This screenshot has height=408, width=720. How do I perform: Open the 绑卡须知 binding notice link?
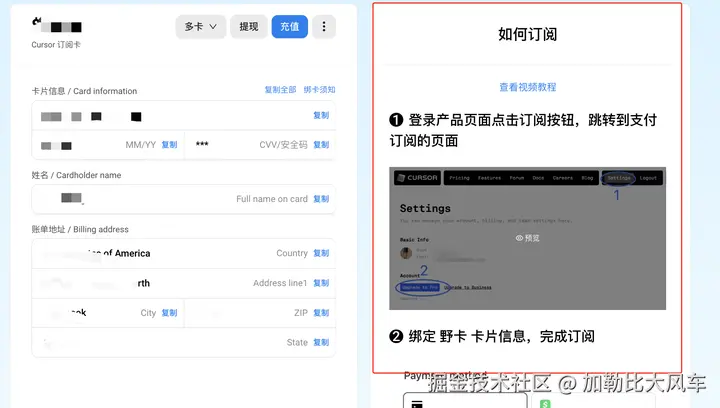(319, 89)
